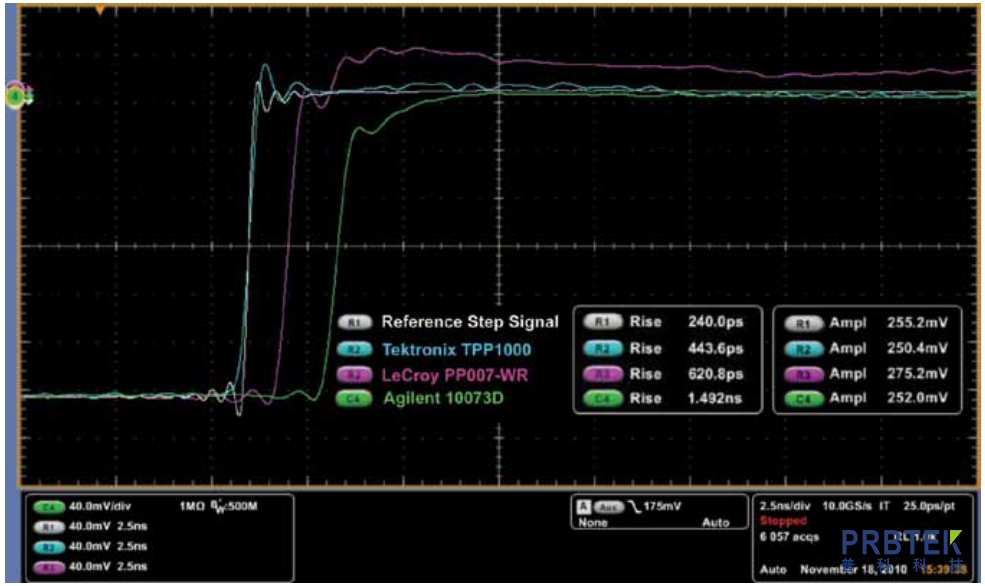Select the R2 badge in the Ampl measurements
The width and height of the screenshot is (985, 586).
(803, 349)
